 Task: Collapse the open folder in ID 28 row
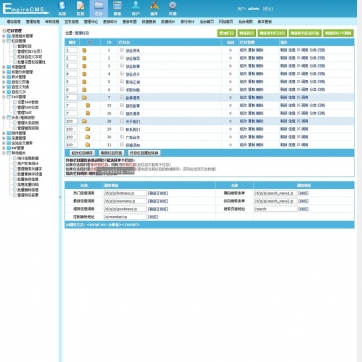pos(84,121)
